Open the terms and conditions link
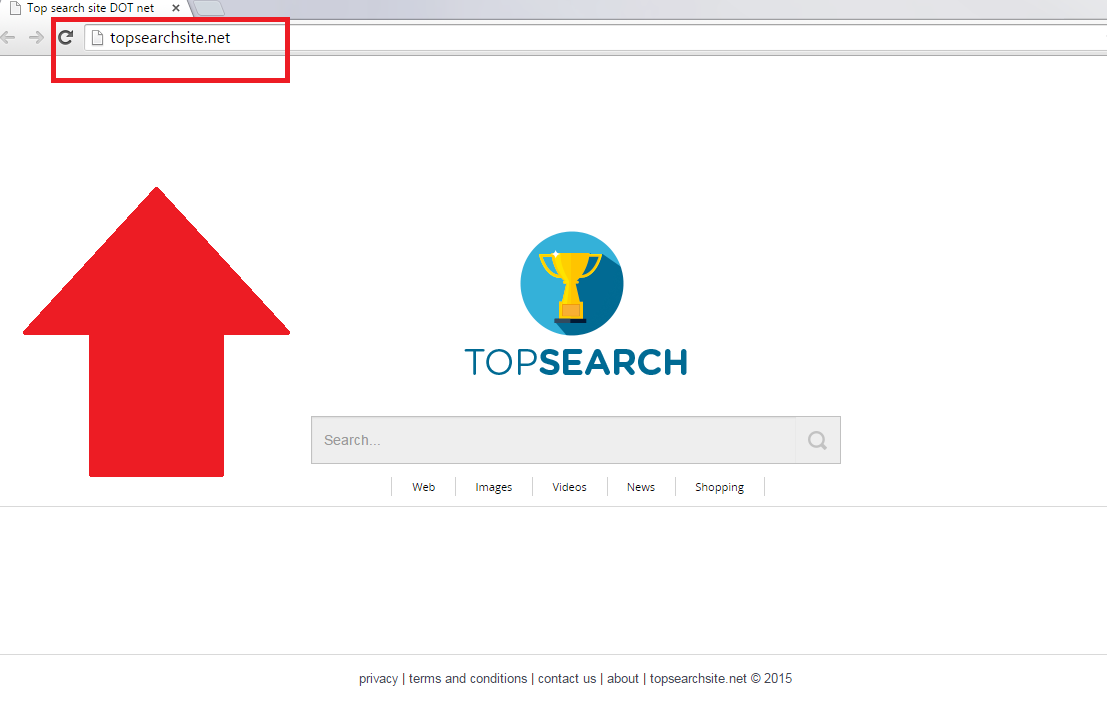 click(467, 678)
